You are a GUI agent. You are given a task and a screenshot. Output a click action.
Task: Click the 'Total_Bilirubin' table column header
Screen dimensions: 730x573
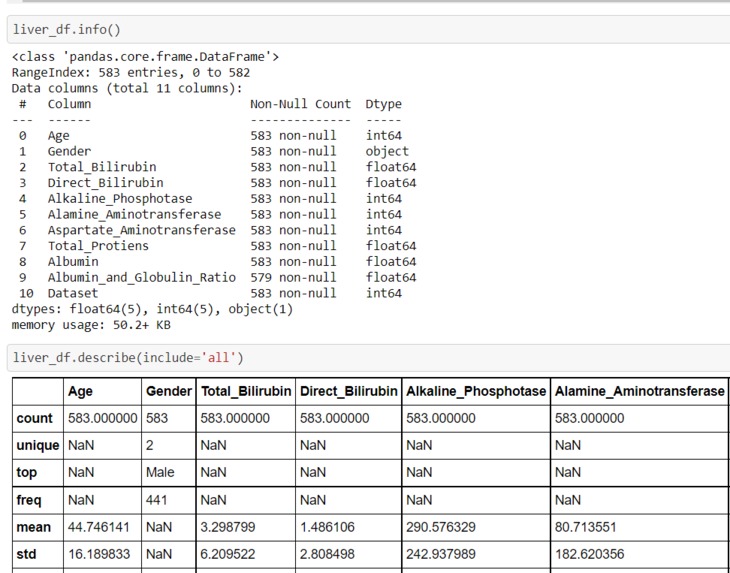pyautogui.click(x=246, y=391)
